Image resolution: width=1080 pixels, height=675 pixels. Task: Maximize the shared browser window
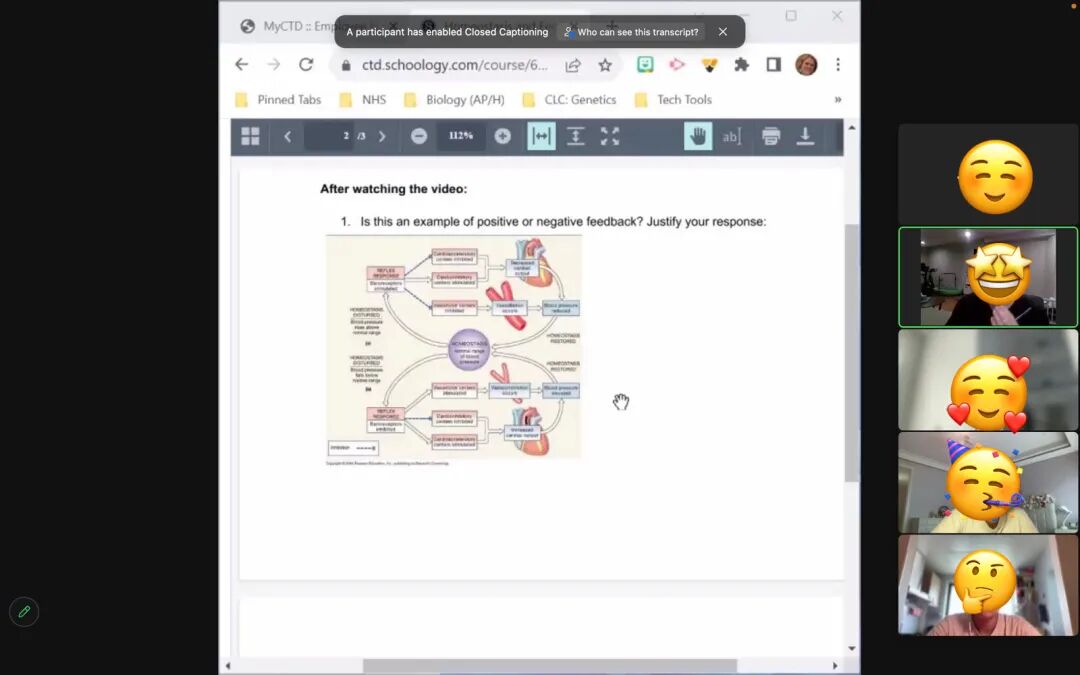pyautogui.click(x=791, y=16)
